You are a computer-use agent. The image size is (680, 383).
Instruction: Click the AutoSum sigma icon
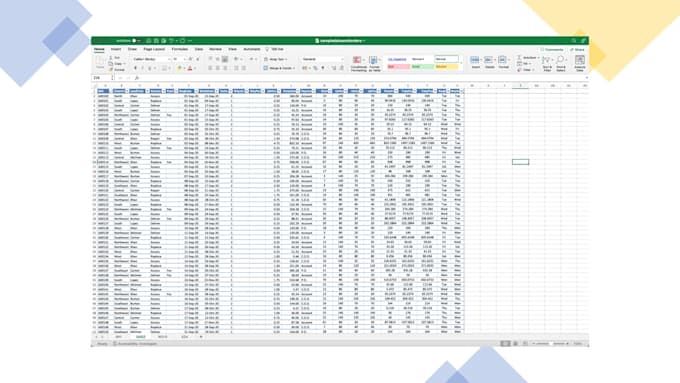[x=519, y=58]
